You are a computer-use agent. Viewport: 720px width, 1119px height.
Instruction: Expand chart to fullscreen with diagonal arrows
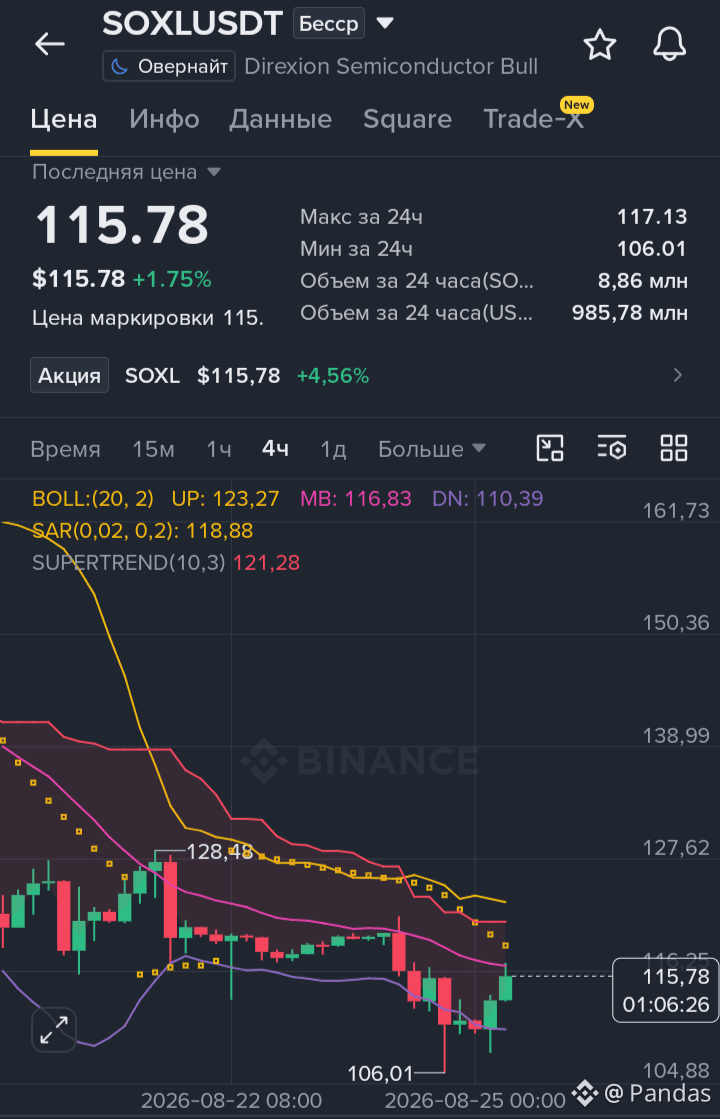54,1030
